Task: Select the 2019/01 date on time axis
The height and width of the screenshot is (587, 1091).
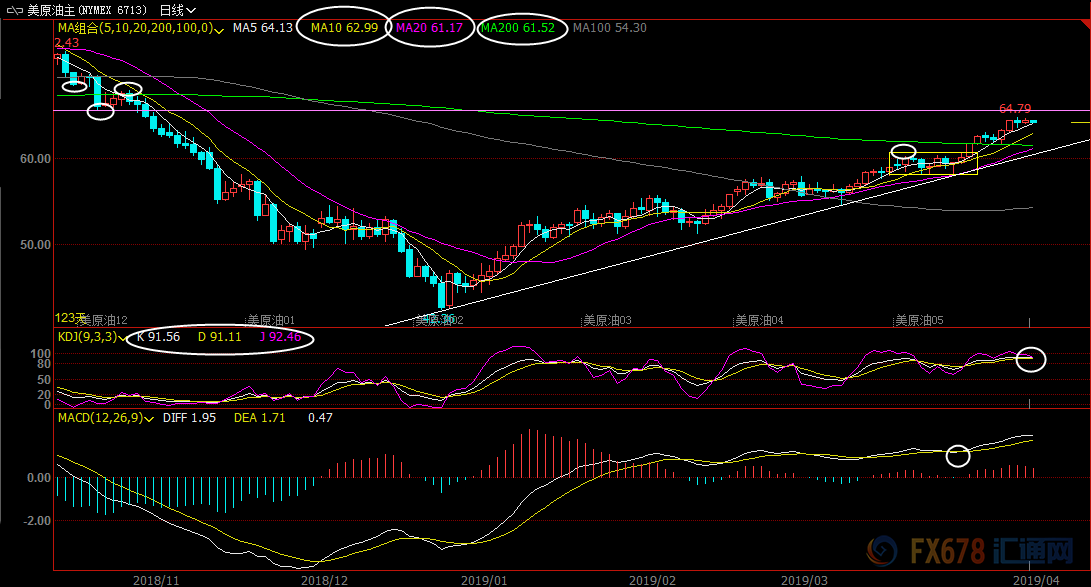Action: tap(485, 579)
